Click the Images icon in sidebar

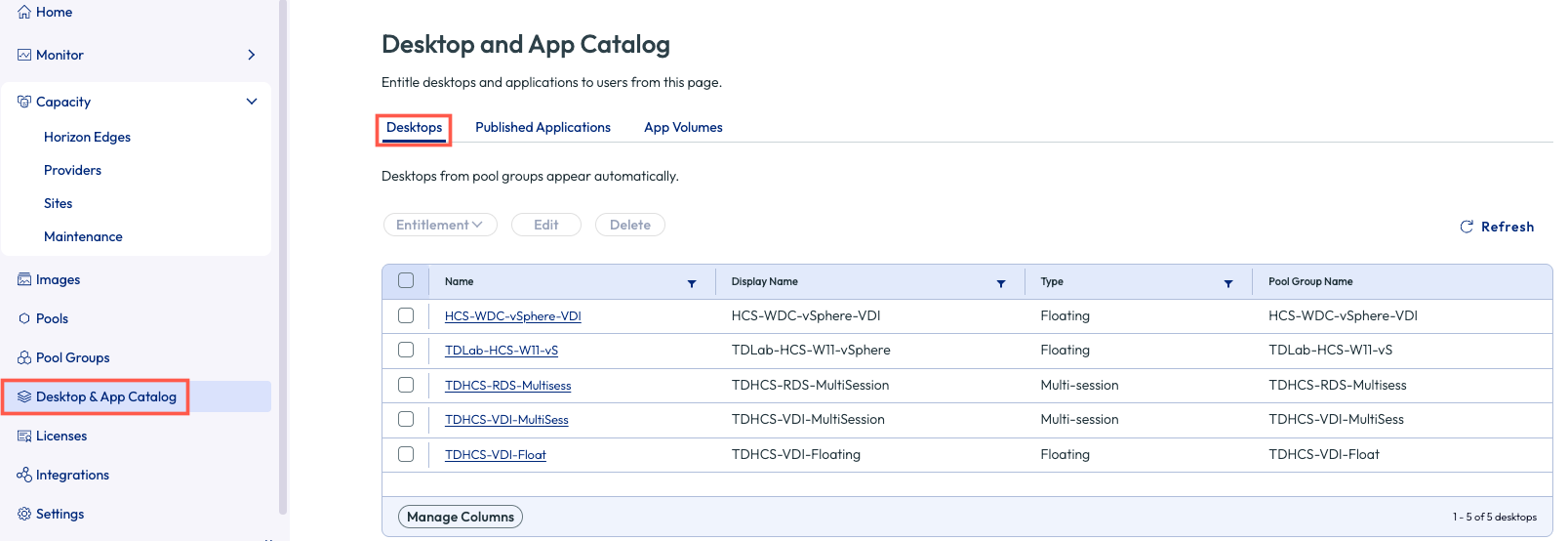(x=24, y=279)
